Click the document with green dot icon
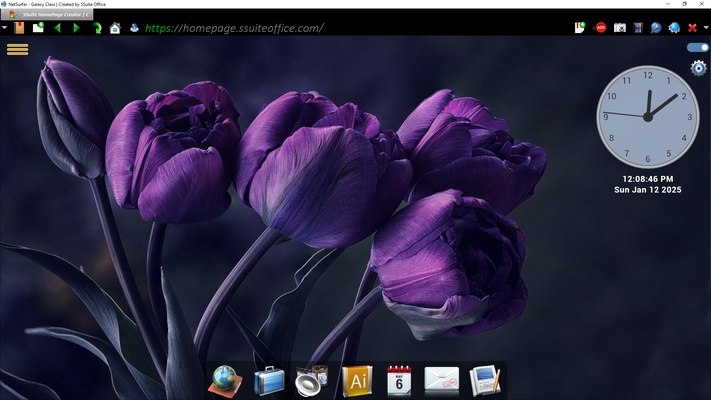The height and width of the screenshot is (400, 711). [x=580, y=28]
